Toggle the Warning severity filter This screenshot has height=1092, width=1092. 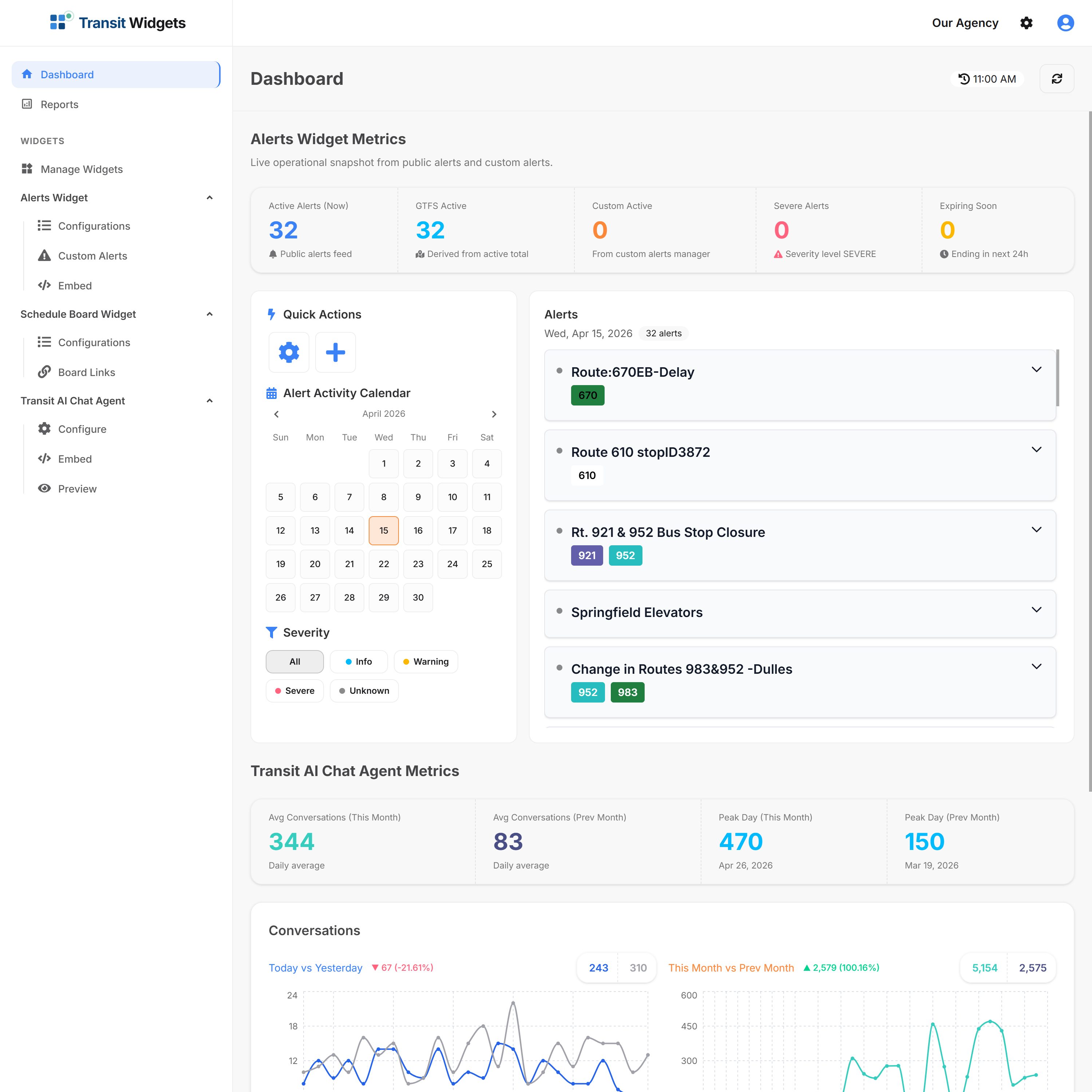(x=426, y=661)
